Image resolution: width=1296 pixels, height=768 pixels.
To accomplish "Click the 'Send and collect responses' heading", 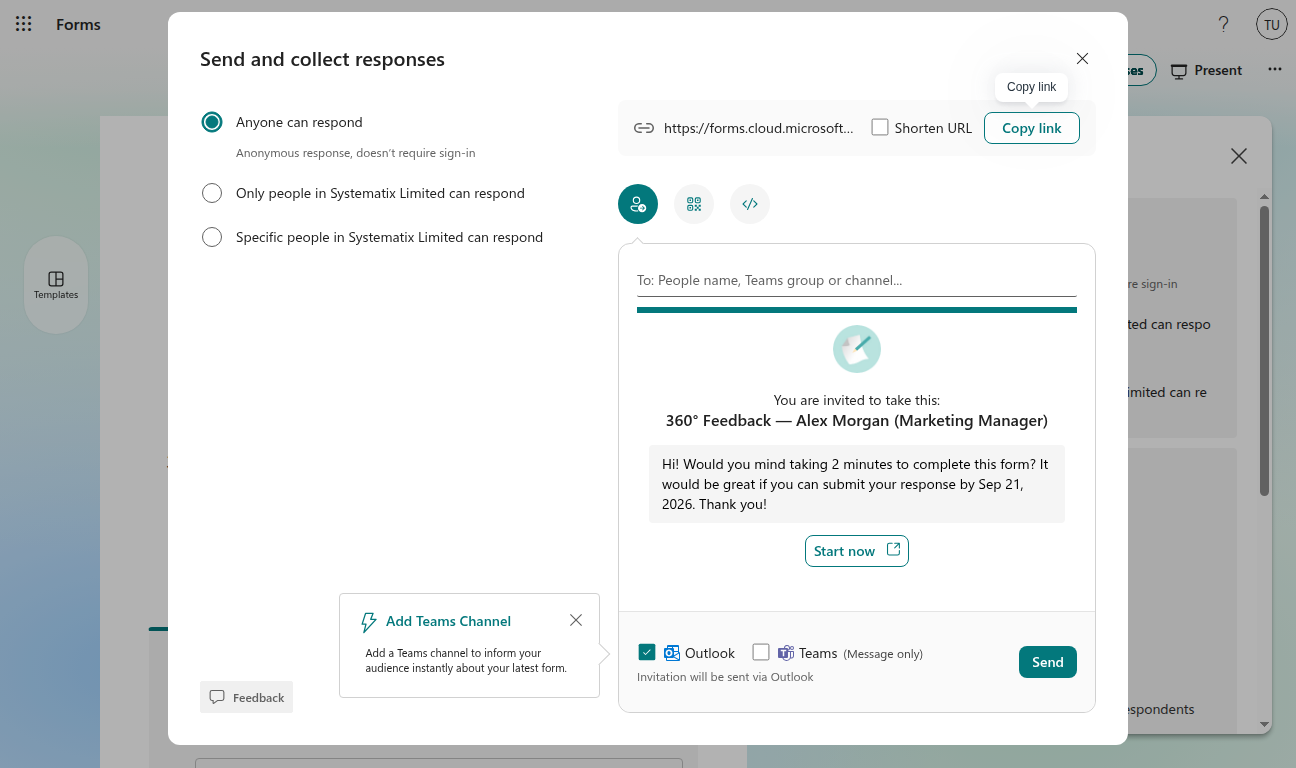I will coord(322,59).
